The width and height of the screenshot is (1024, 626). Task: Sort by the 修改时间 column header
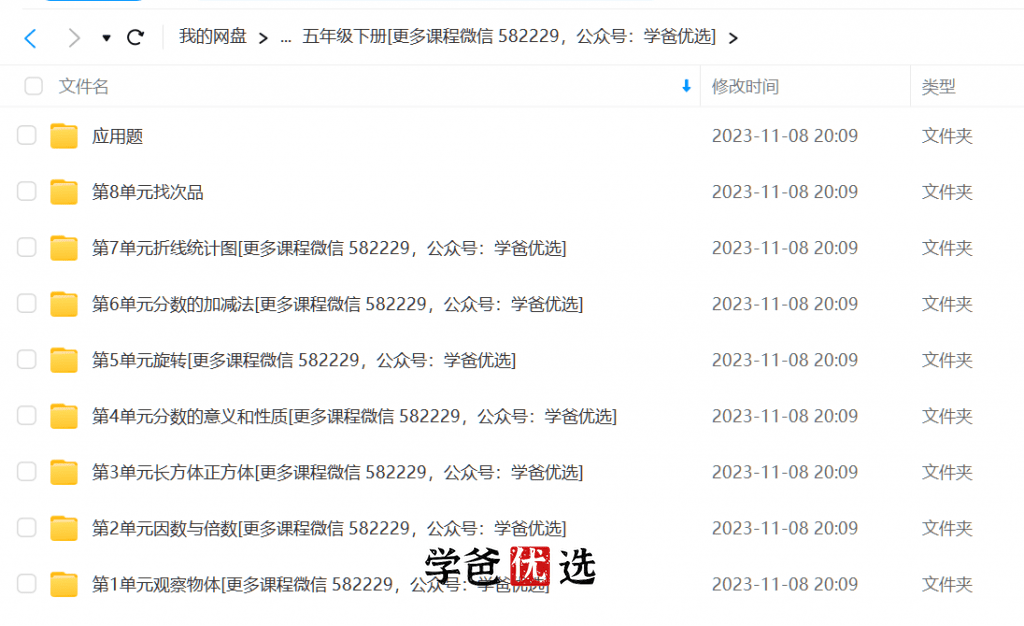pyautogui.click(x=745, y=86)
